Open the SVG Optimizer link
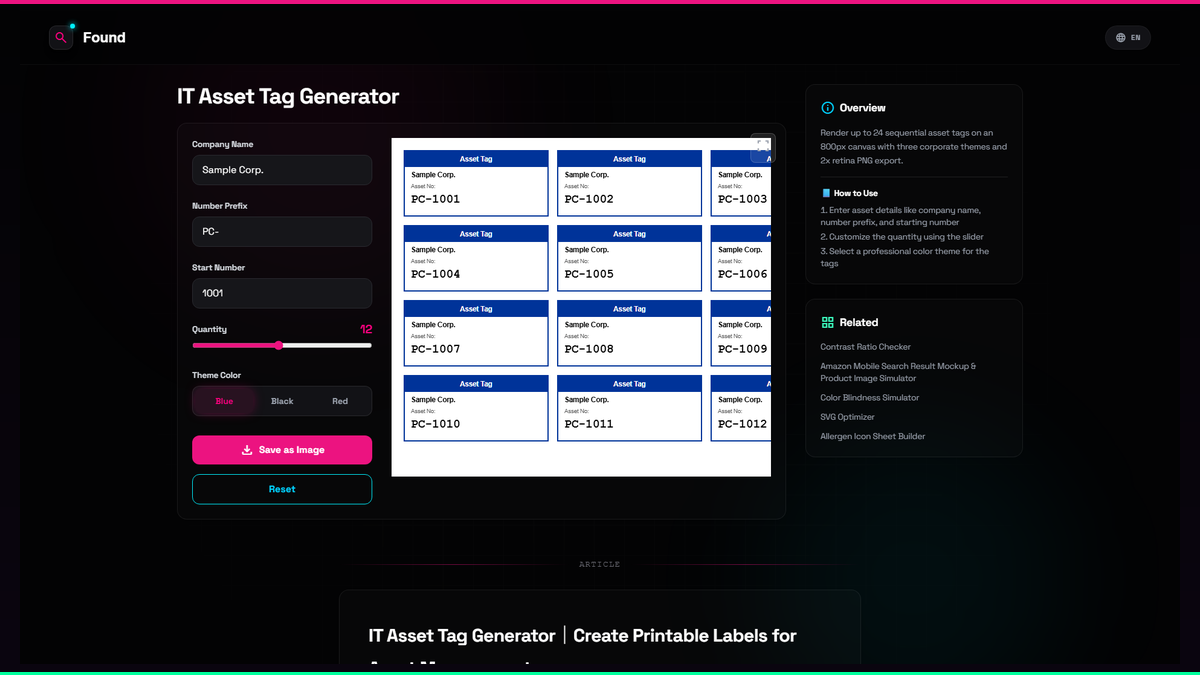This screenshot has height=675, width=1200. 848,417
